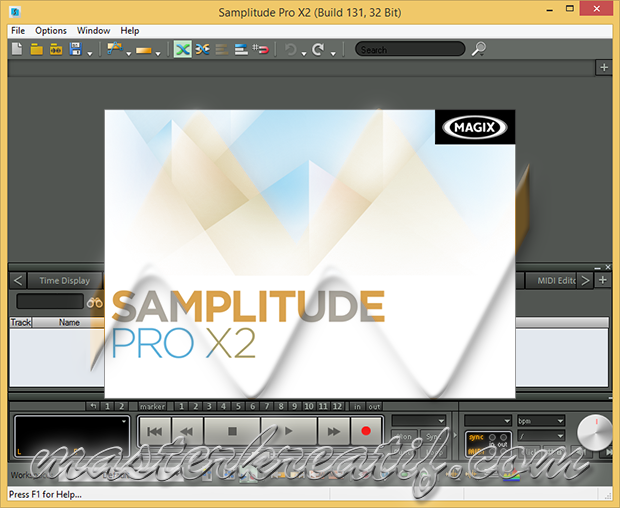Open the dropdown right of the record button
620x508 pixels.
pyautogui.click(x=419, y=421)
